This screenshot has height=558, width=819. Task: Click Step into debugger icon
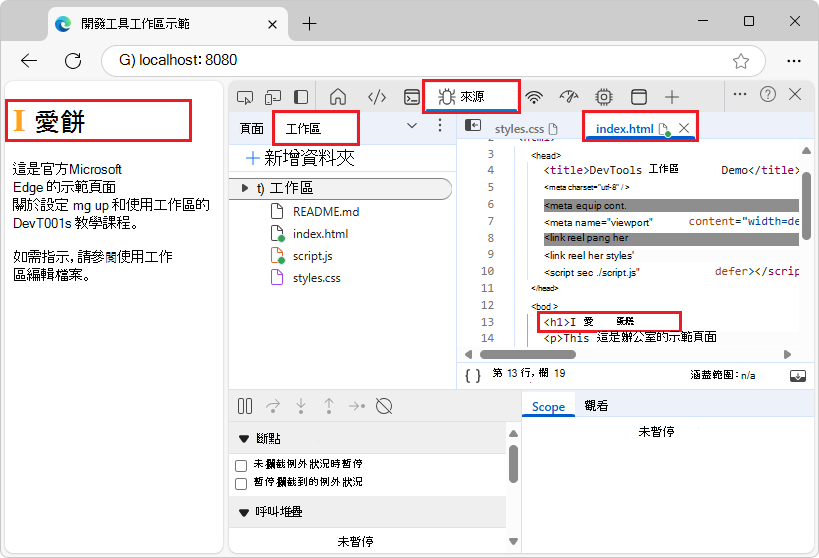tap(301, 406)
